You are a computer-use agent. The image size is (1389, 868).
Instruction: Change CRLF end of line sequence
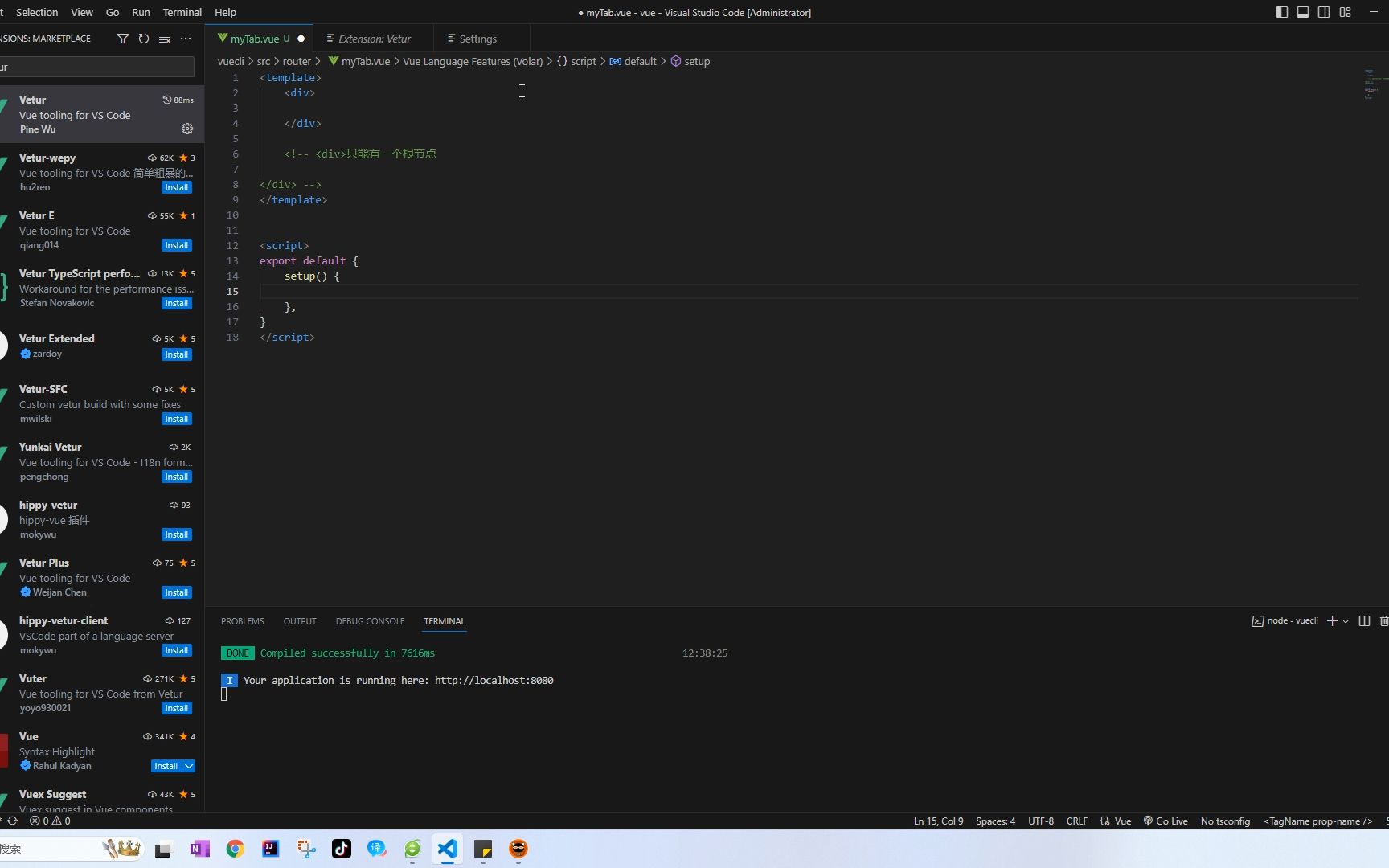coord(1076,821)
